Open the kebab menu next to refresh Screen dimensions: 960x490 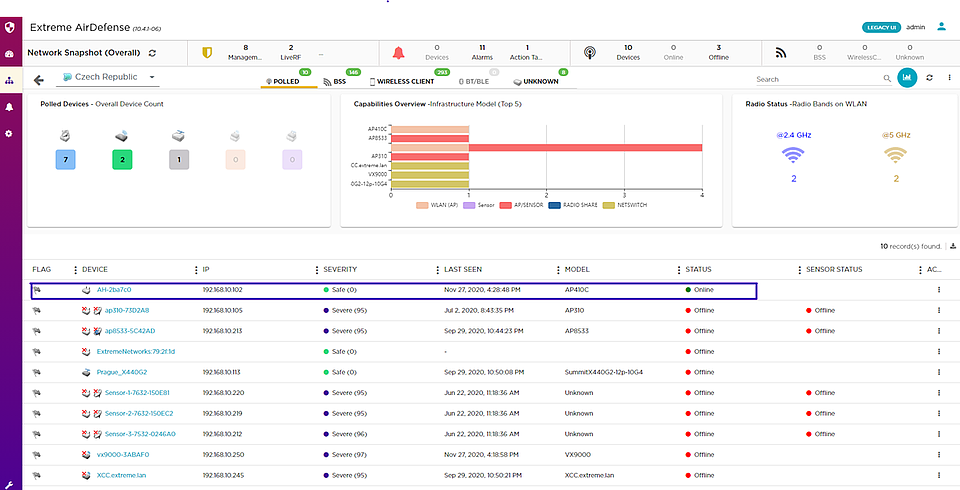click(949, 78)
